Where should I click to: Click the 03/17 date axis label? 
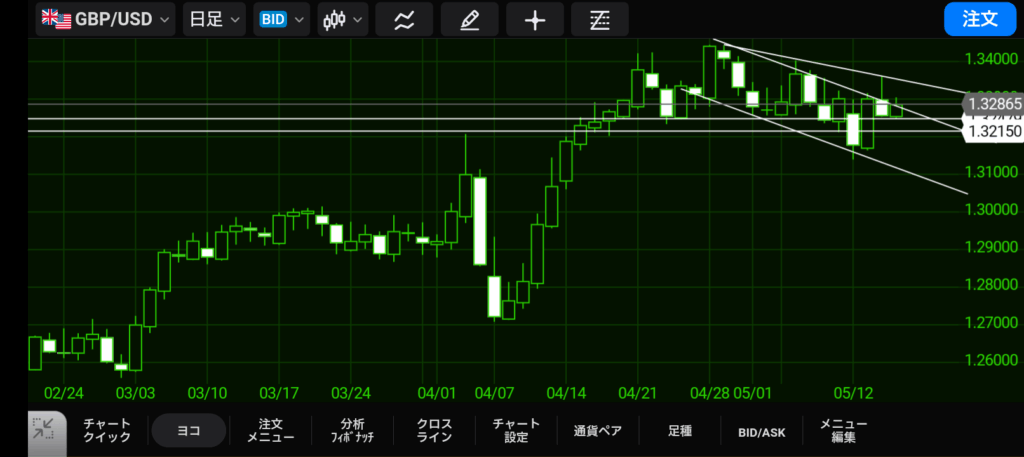pos(279,394)
